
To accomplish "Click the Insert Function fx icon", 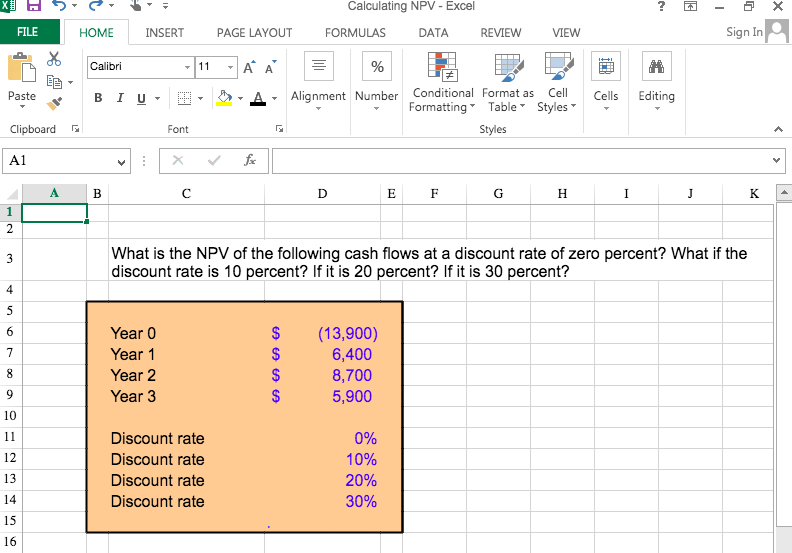I will (x=250, y=161).
